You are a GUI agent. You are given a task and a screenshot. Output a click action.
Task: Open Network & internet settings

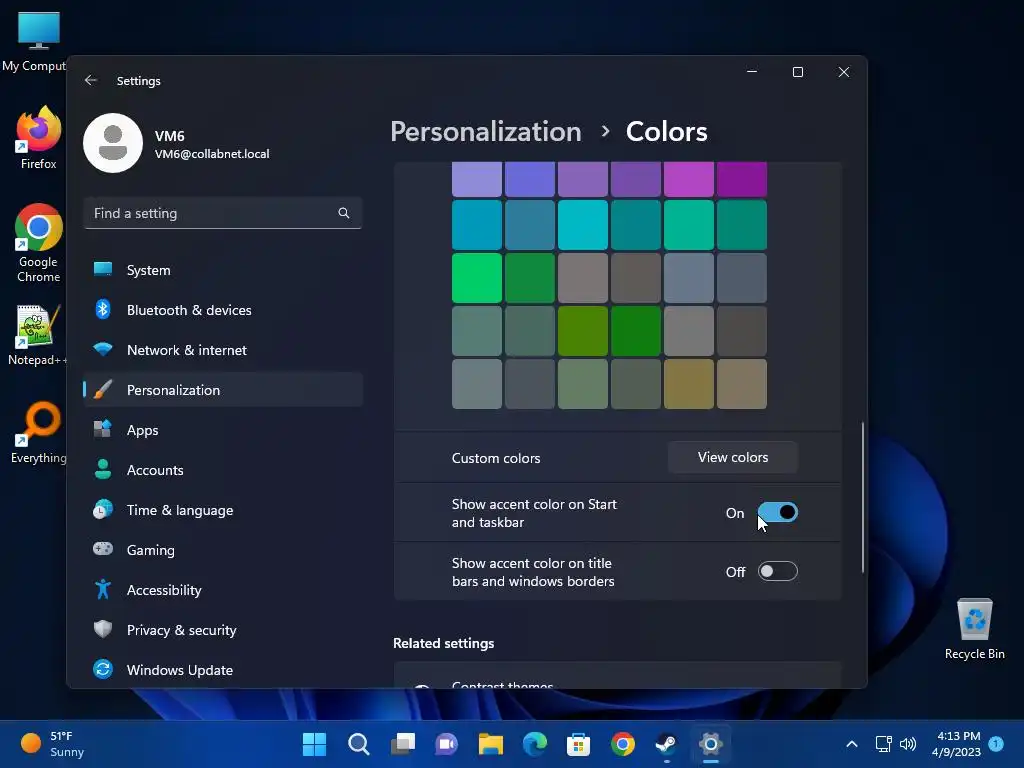pyautogui.click(x=223, y=350)
